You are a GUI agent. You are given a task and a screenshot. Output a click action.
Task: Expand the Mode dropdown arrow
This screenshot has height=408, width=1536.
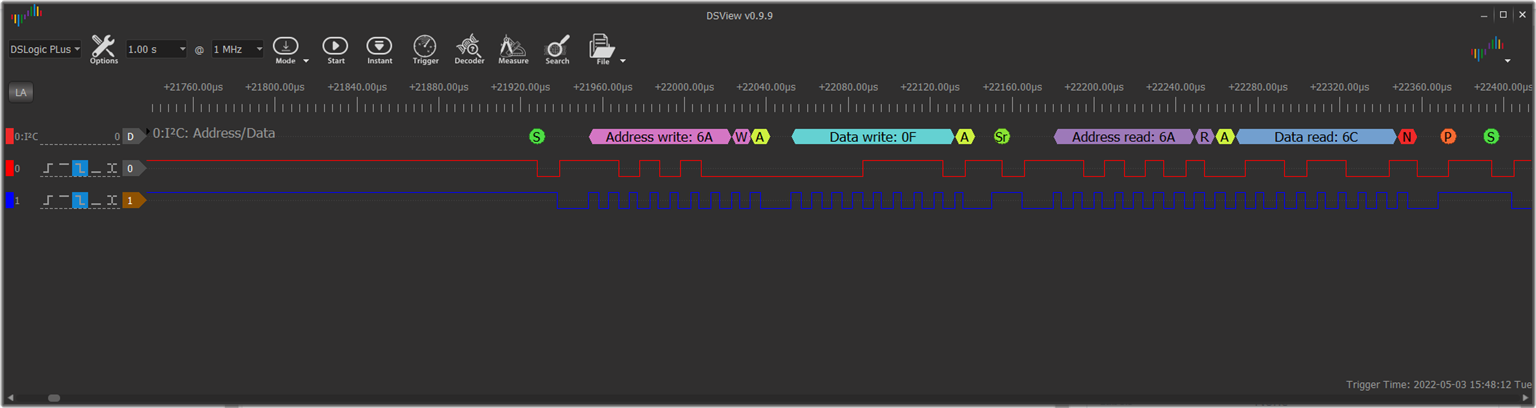[306, 61]
